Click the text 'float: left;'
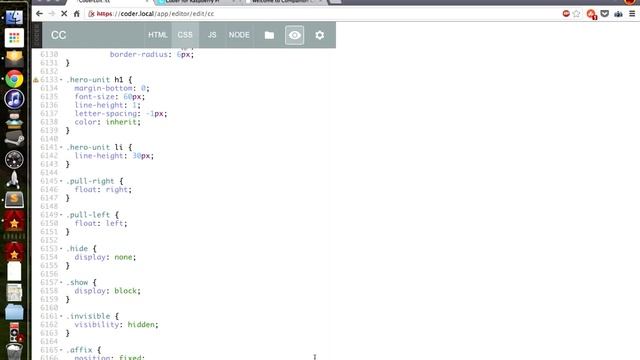The image size is (640, 360). [x=101, y=223]
